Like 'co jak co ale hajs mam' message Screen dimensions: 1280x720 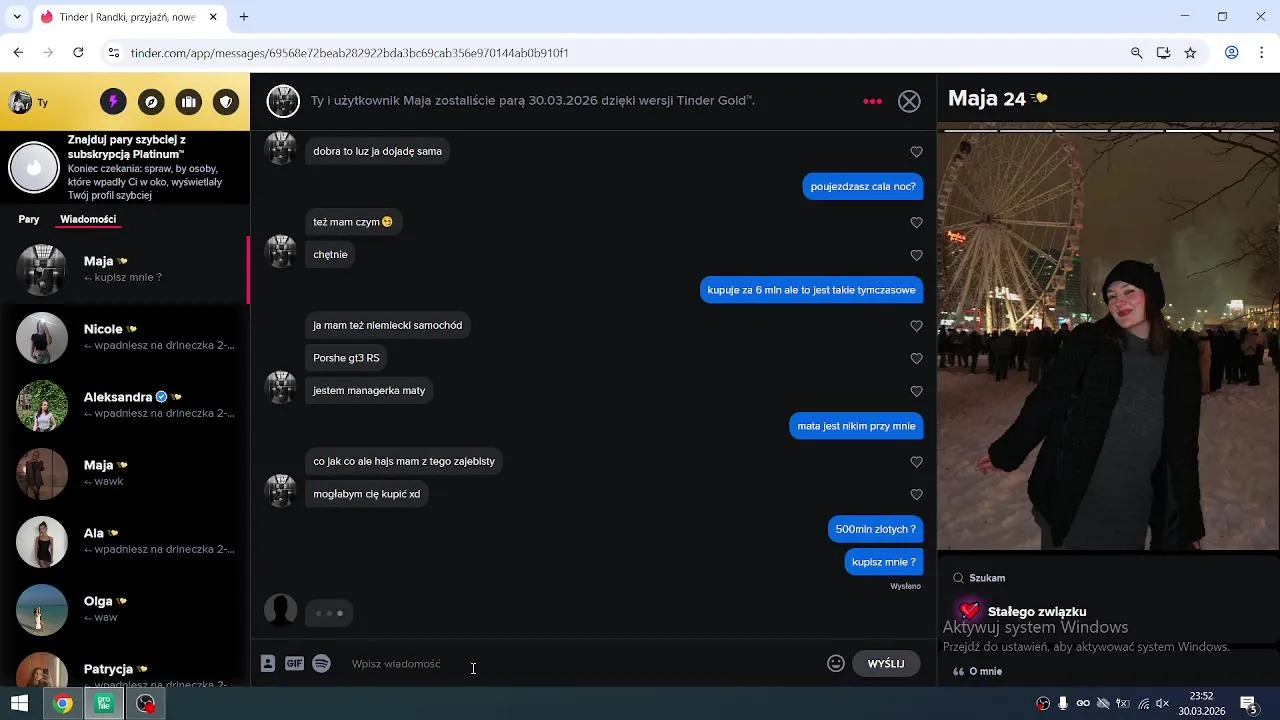click(x=916, y=462)
